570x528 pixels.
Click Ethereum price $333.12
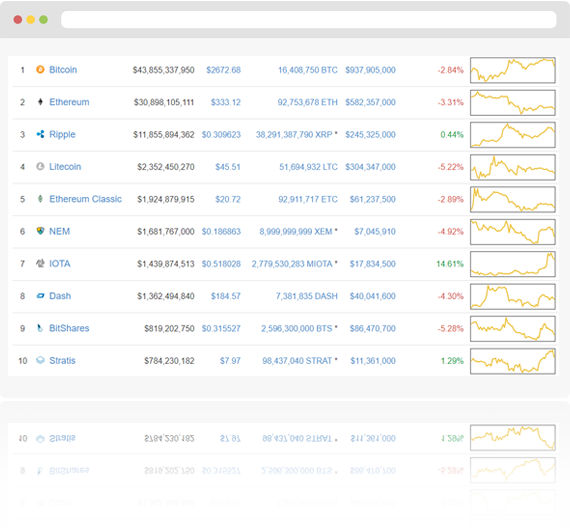coord(226,103)
